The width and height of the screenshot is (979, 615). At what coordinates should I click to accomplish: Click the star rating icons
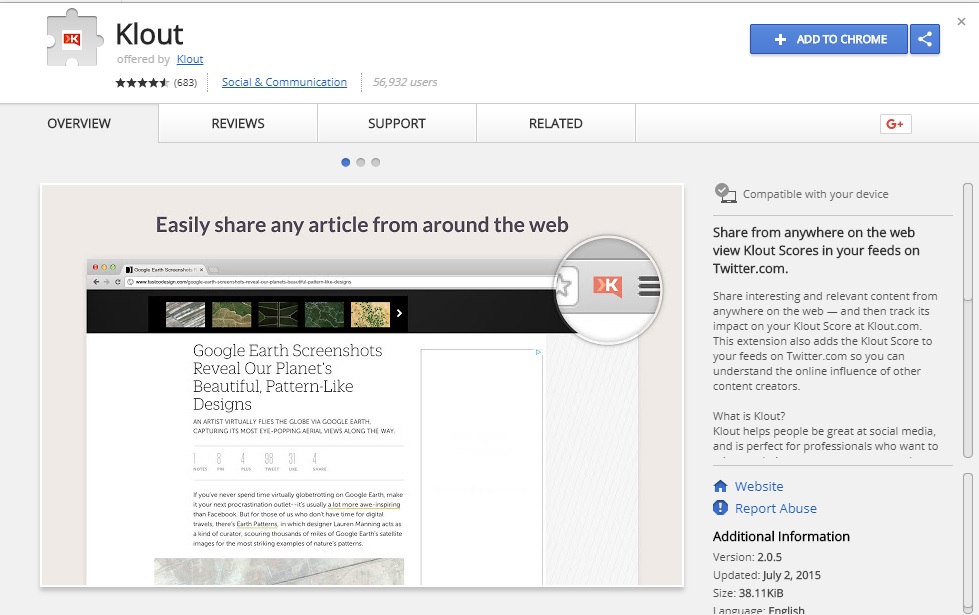coord(142,82)
